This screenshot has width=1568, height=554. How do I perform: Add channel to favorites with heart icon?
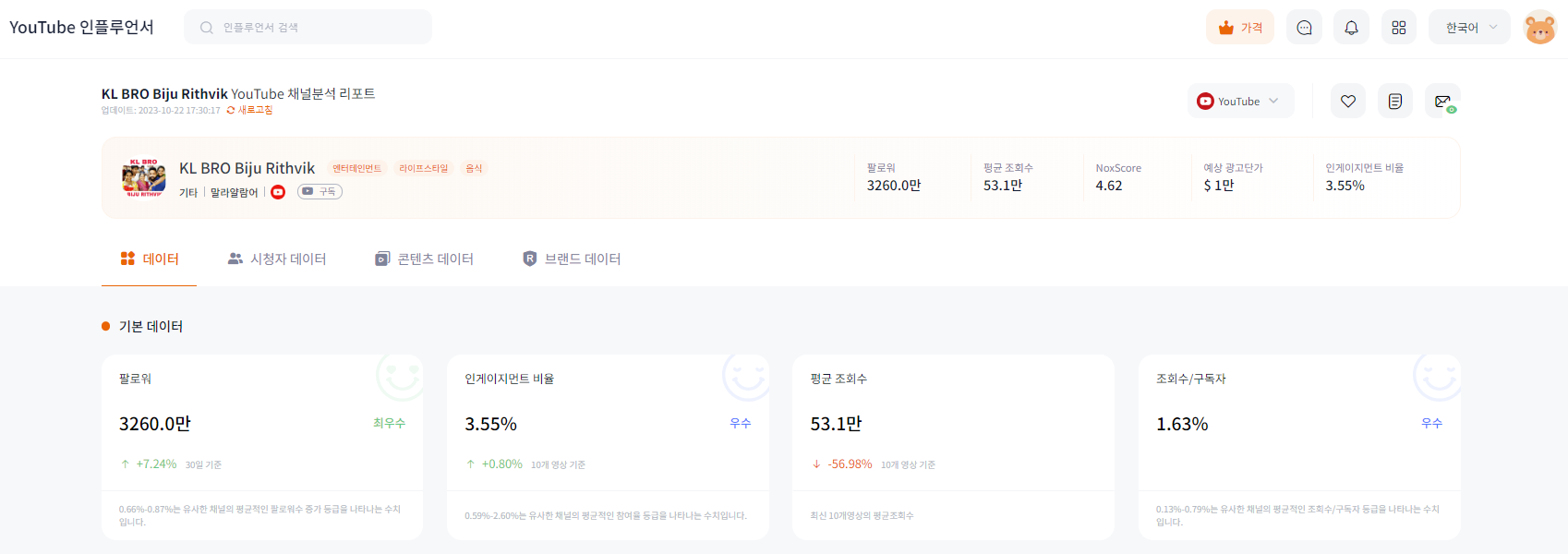[x=1348, y=102]
